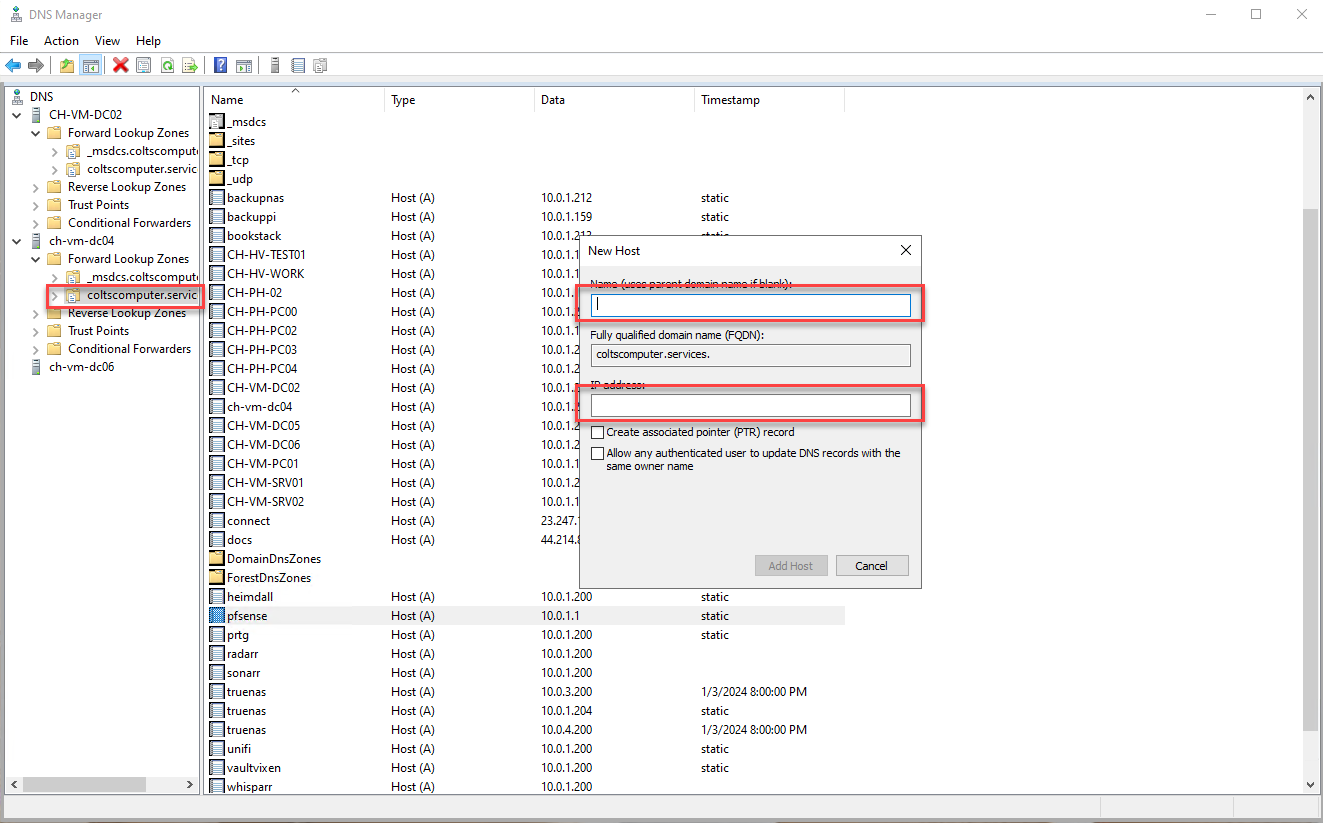This screenshot has height=823, width=1323.
Task: Click the record list vertical scrollbar up arrow
Action: 1311,98
